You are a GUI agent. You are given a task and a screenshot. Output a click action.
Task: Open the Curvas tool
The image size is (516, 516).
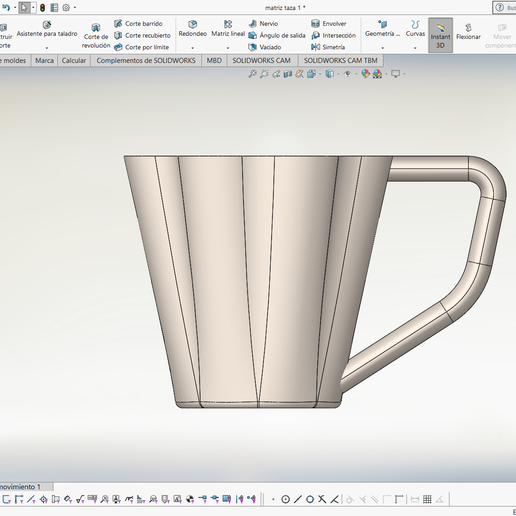(415, 29)
